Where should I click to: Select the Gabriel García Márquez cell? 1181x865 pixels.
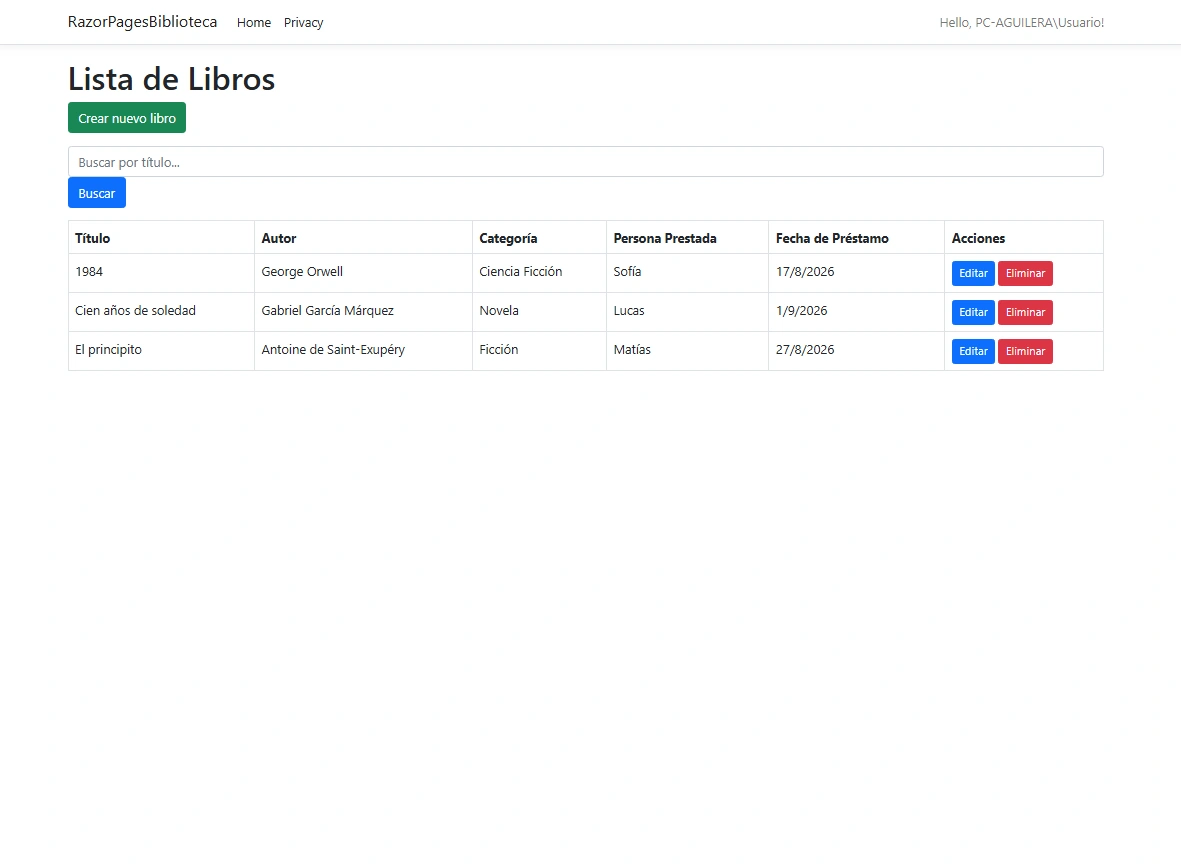(328, 310)
